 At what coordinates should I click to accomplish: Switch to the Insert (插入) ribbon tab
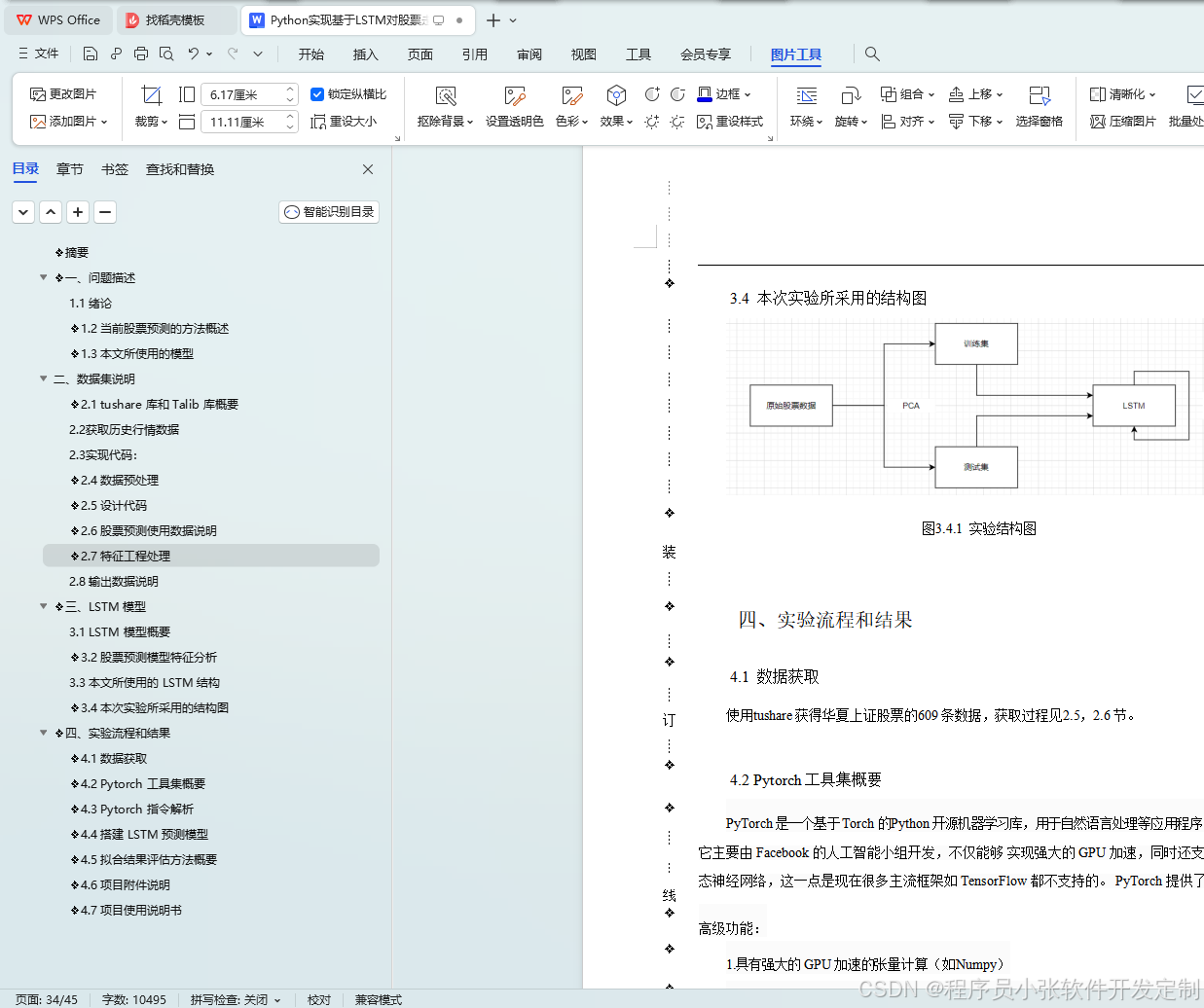point(366,54)
